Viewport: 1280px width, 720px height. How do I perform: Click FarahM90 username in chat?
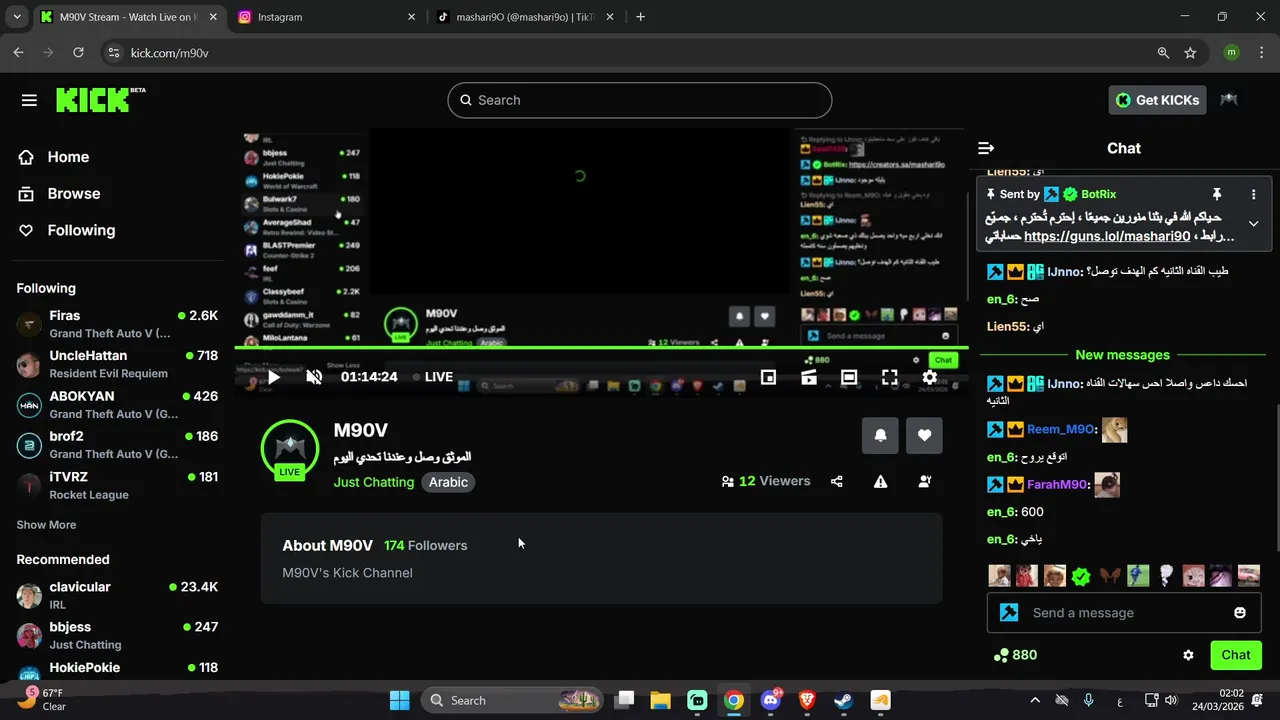pos(1057,485)
